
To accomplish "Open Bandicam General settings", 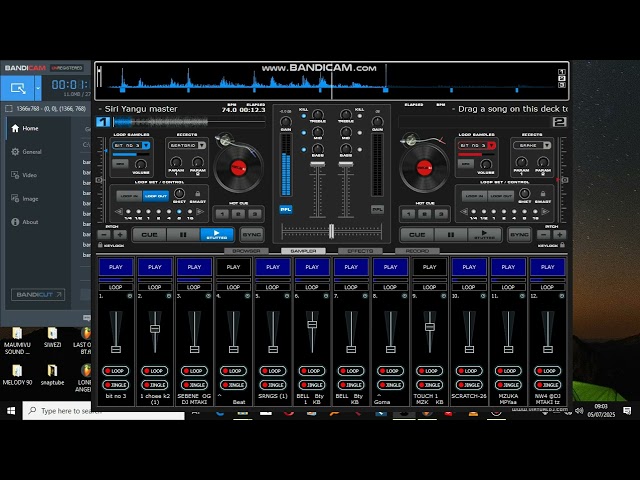I will click(x=27, y=151).
